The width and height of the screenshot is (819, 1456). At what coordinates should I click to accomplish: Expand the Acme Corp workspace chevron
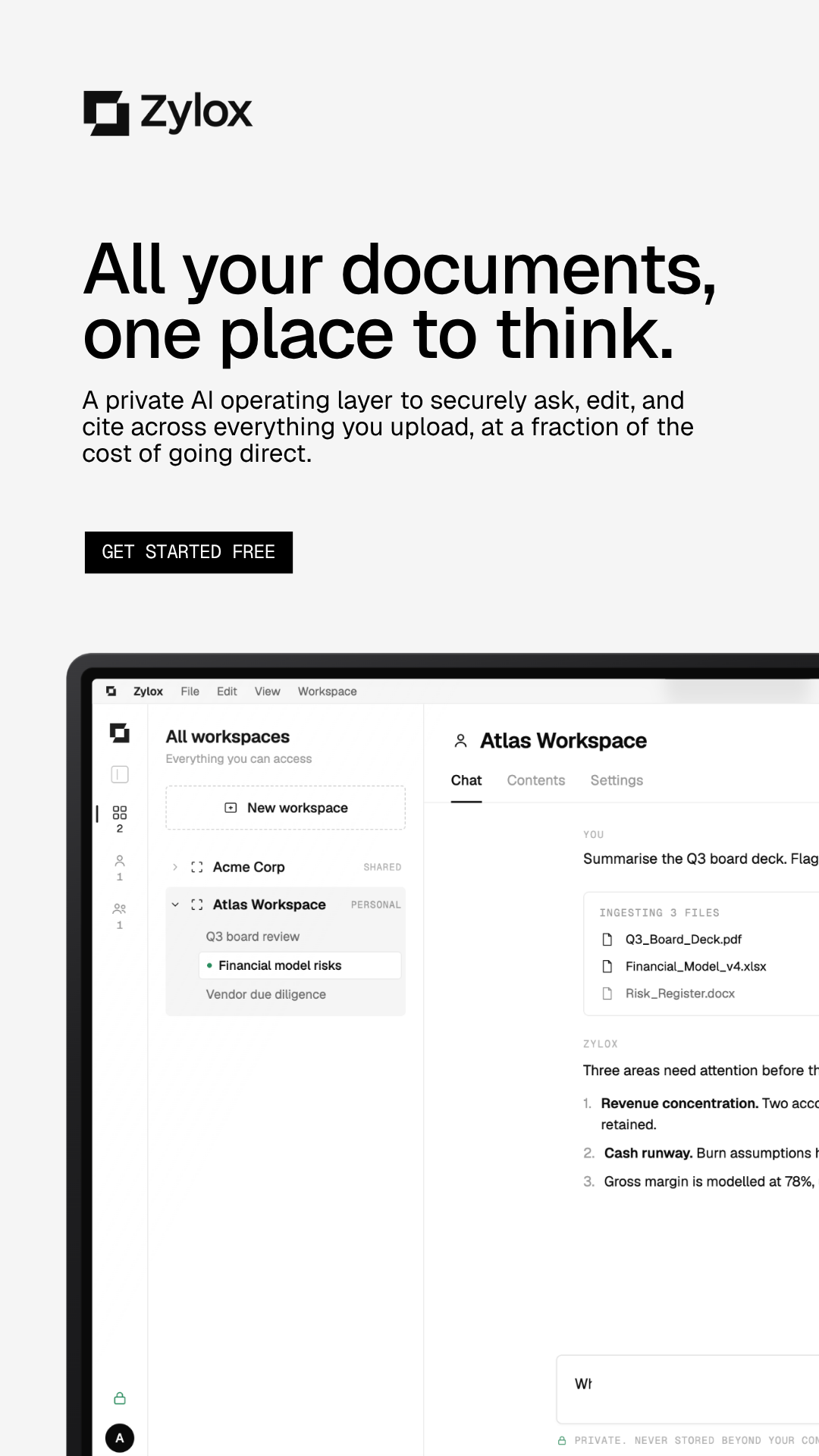coord(175,867)
